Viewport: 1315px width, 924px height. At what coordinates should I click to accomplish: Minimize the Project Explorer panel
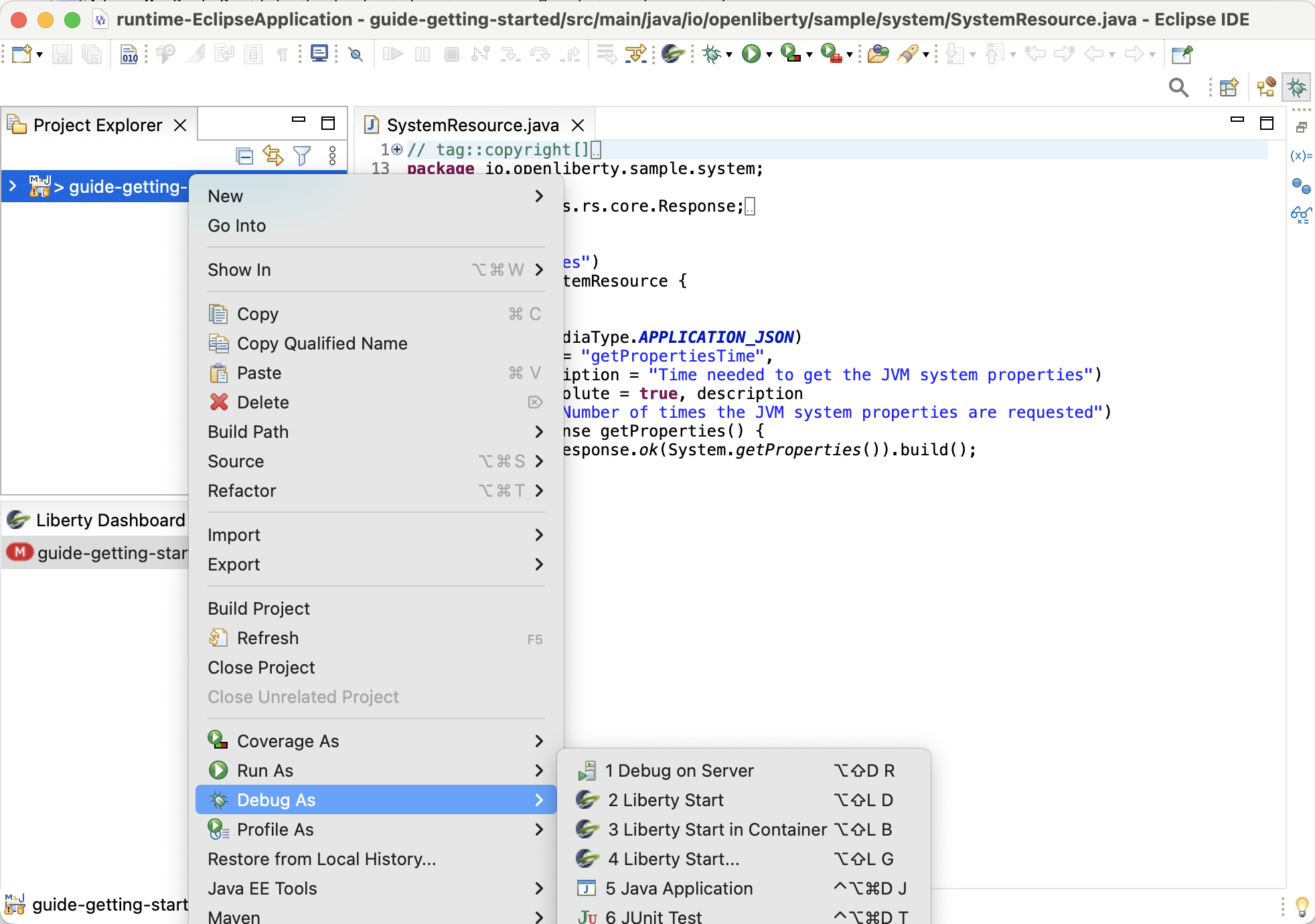[x=299, y=121]
